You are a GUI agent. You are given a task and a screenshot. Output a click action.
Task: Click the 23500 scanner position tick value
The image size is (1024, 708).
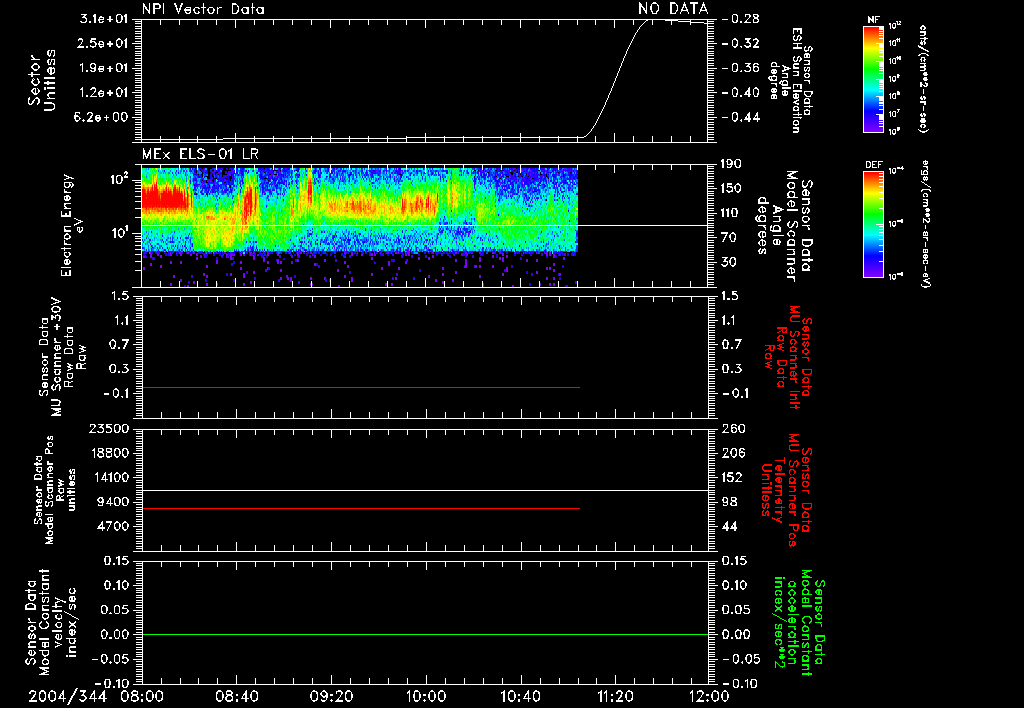click(x=108, y=429)
